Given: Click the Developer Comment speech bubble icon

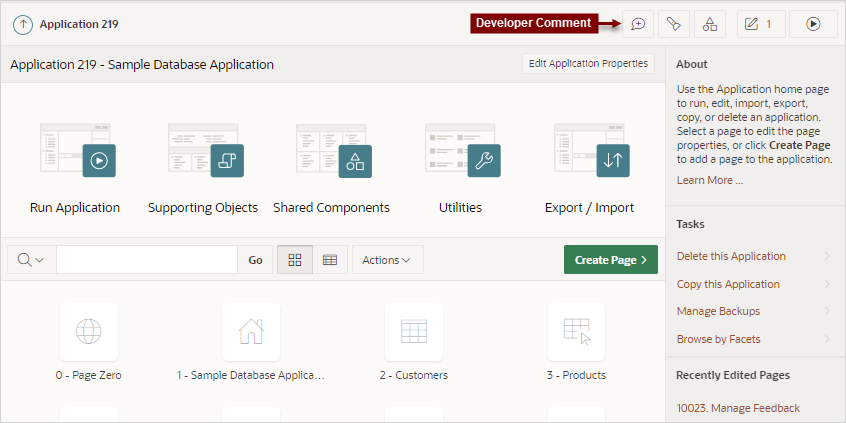Looking at the screenshot, I should pyautogui.click(x=638, y=24).
